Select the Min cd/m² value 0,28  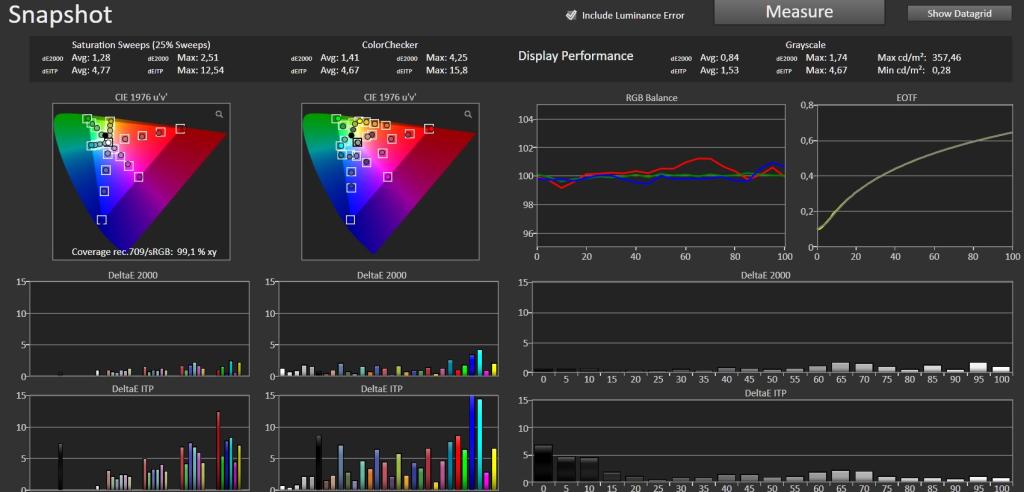pos(941,70)
